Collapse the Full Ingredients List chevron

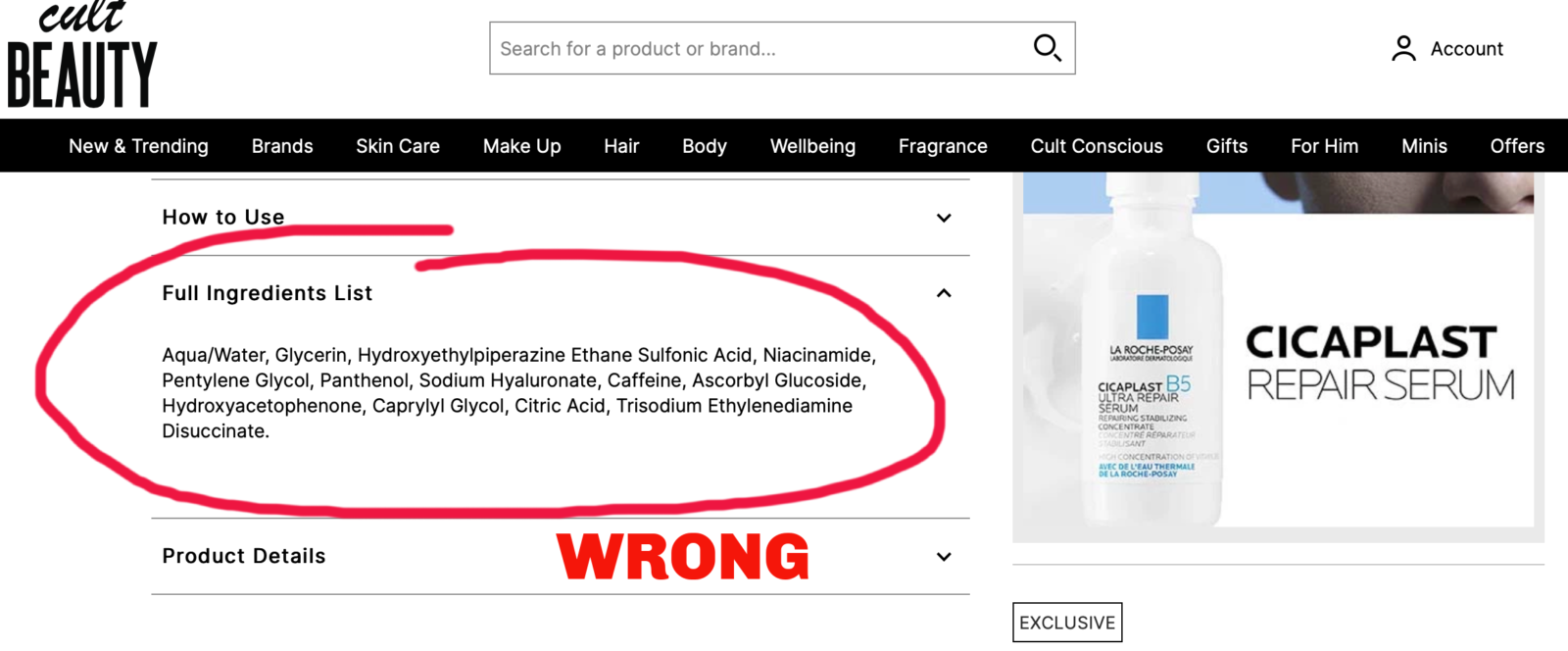944,293
